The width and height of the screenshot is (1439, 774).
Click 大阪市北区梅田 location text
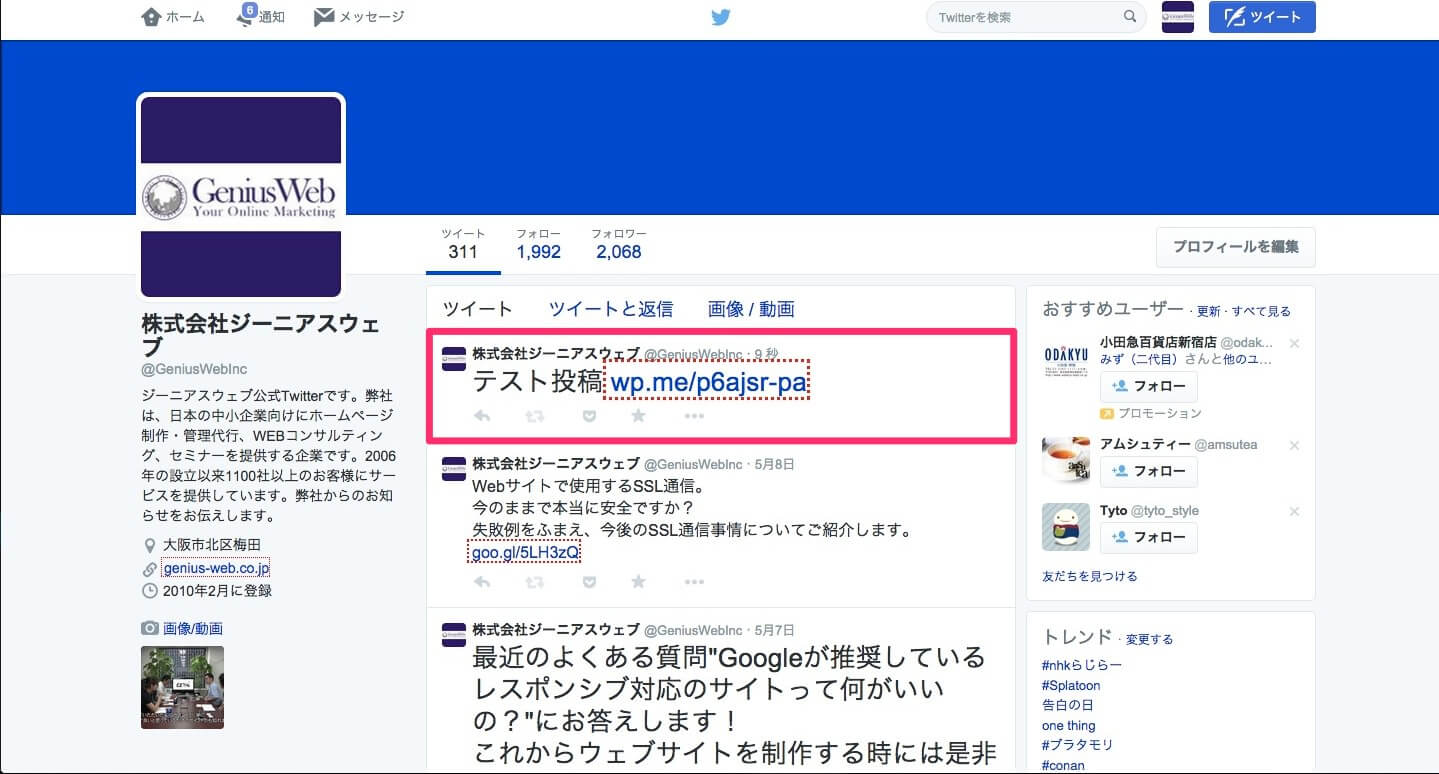(211, 545)
